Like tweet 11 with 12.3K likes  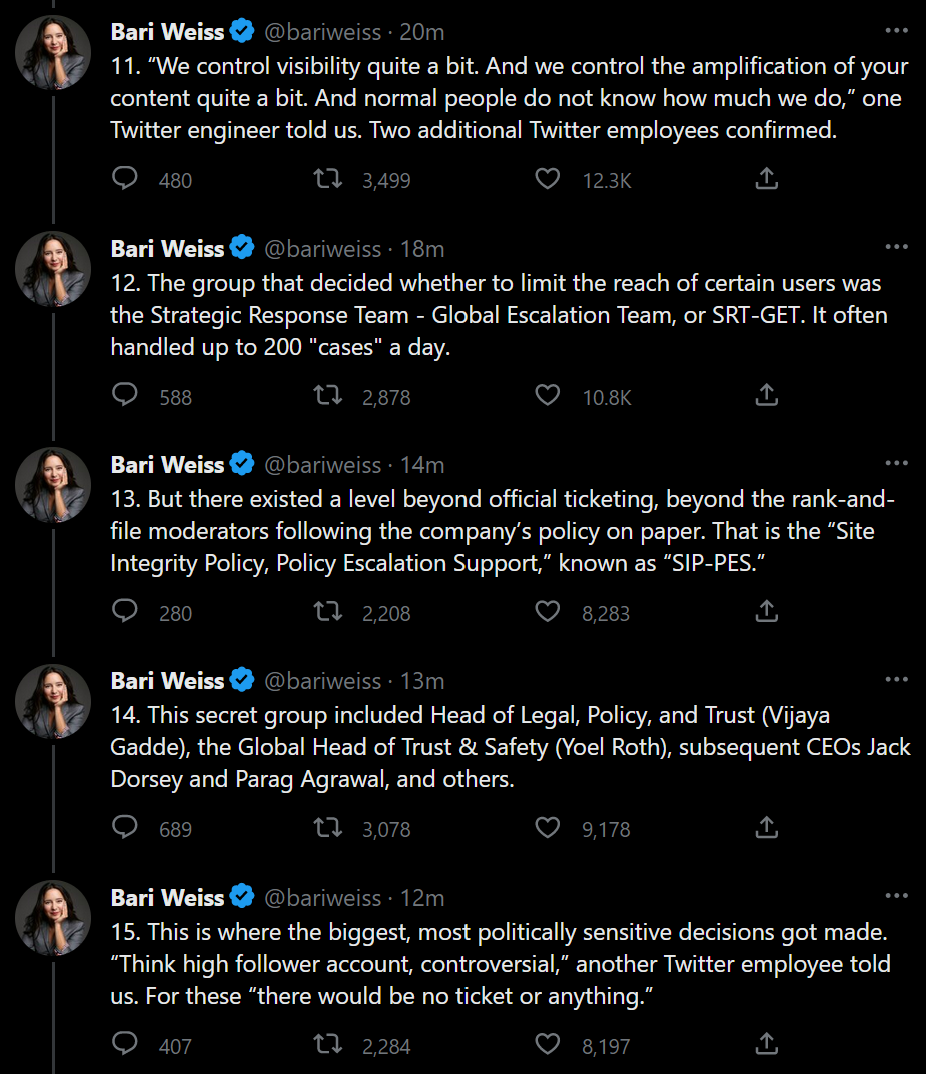(x=548, y=179)
